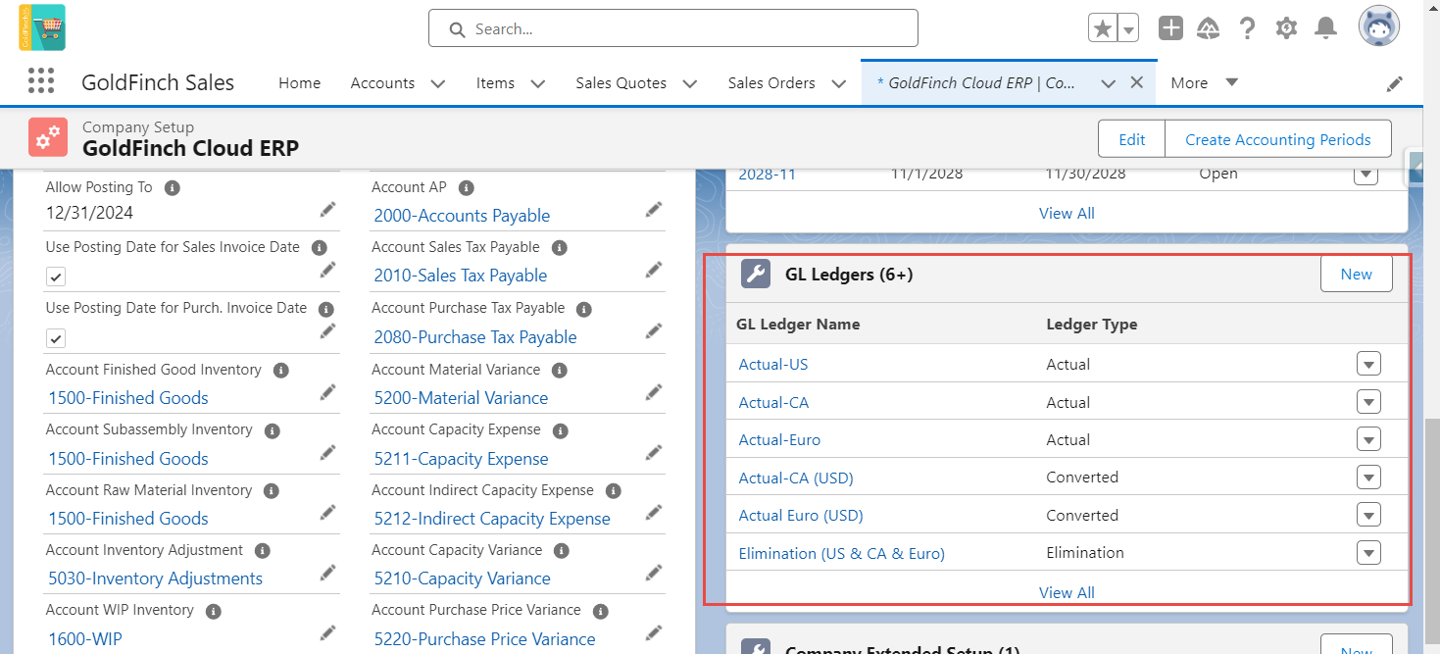This screenshot has height=654, width=1440.
Task: Edit Account Capacity Variance pencil icon
Action: [x=654, y=573]
